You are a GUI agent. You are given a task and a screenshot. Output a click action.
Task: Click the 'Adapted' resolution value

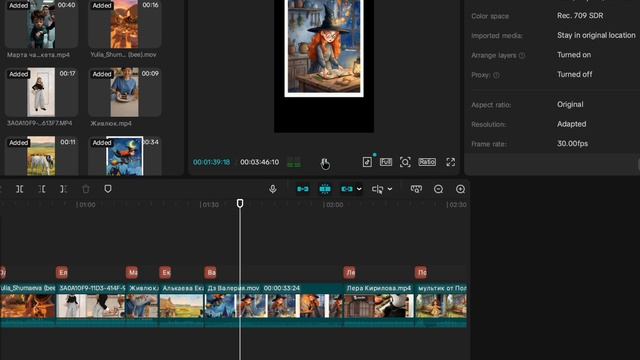point(571,124)
